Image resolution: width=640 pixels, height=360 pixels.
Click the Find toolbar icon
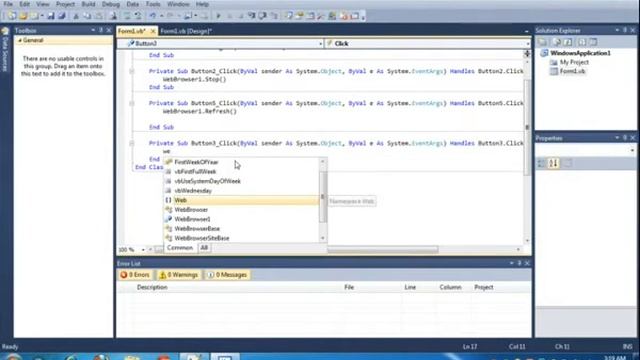pyautogui.click(x=113, y=16)
